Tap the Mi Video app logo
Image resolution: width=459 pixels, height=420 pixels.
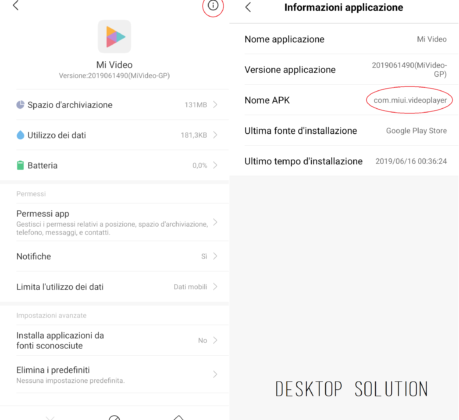(x=114, y=37)
